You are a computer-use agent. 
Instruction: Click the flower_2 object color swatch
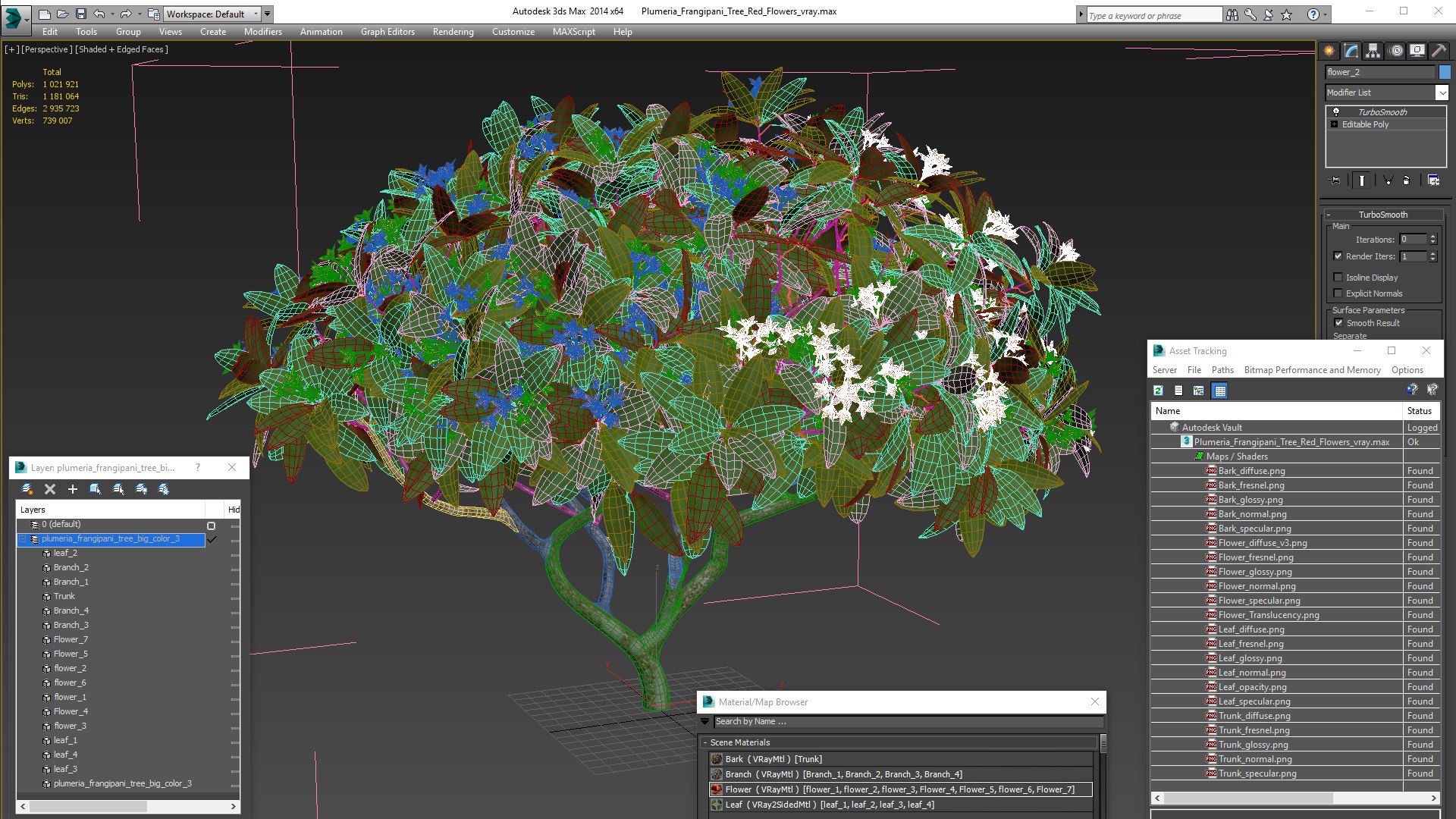[x=1445, y=72]
